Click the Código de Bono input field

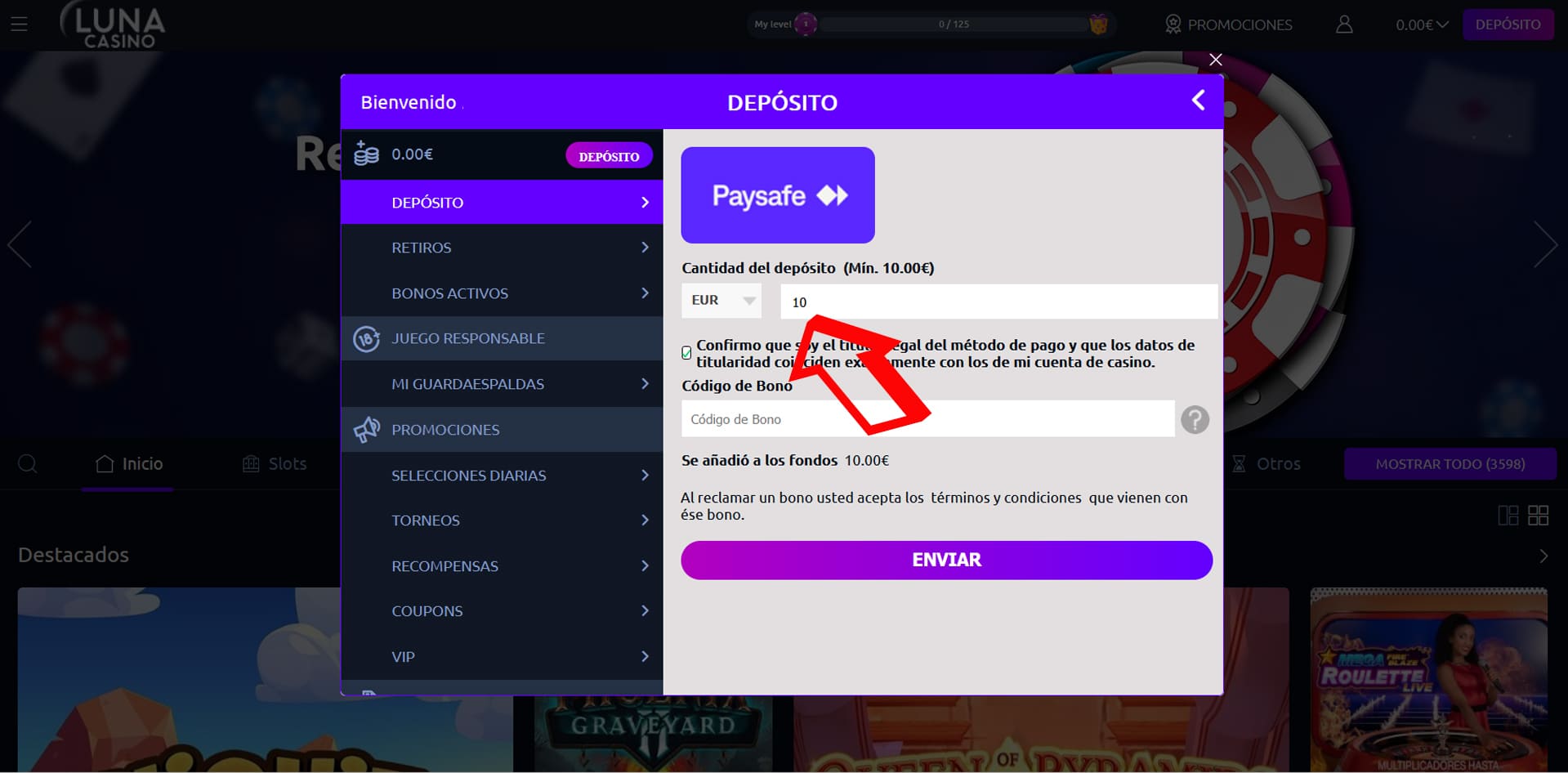(927, 419)
